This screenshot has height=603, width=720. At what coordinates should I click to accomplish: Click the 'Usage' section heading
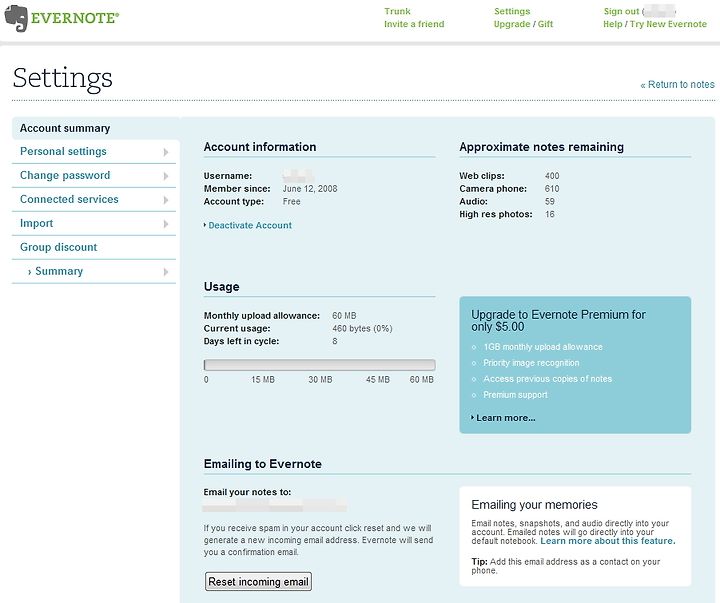(221, 287)
